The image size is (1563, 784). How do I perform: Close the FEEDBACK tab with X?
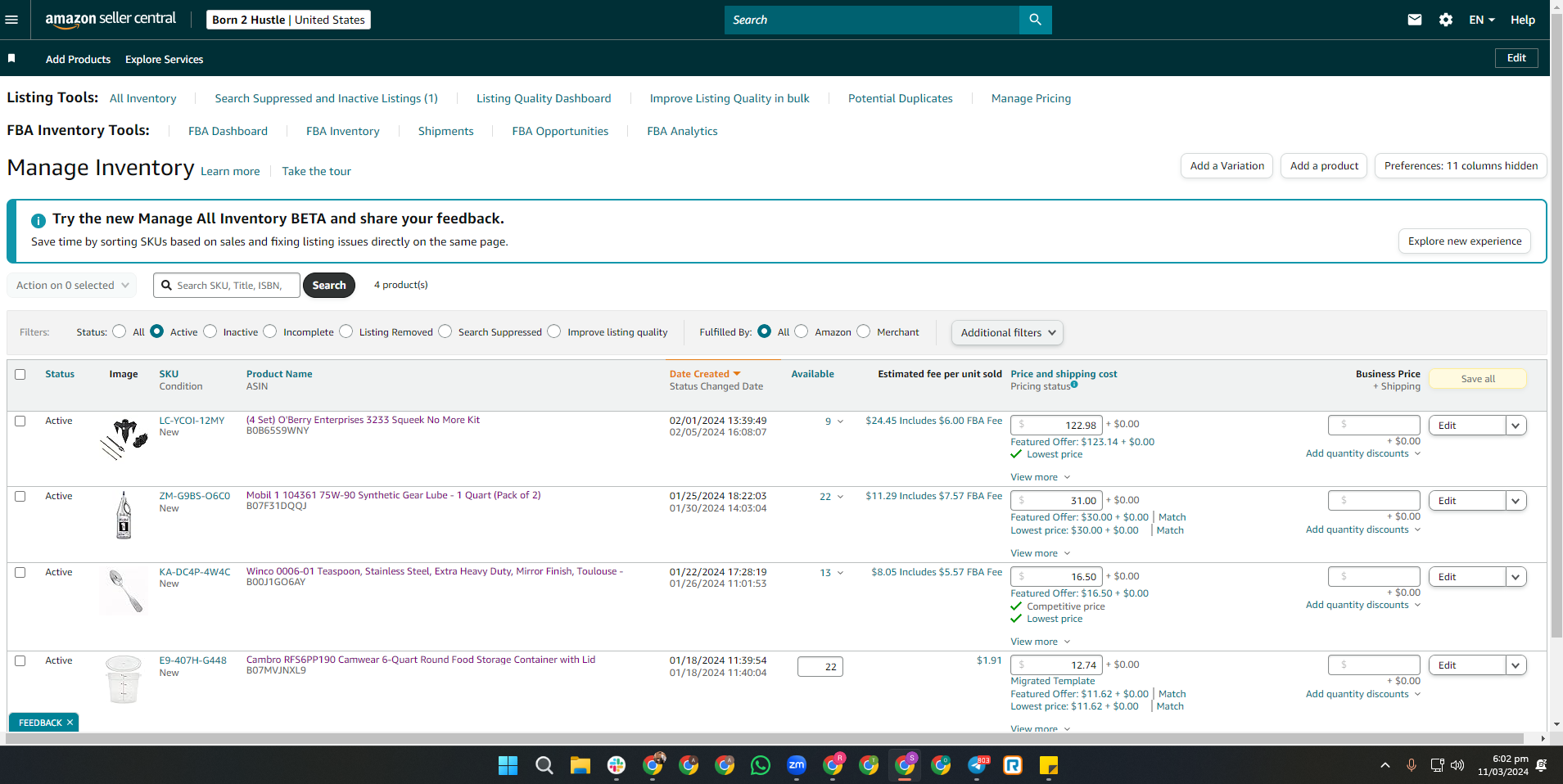(x=70, y=723)
